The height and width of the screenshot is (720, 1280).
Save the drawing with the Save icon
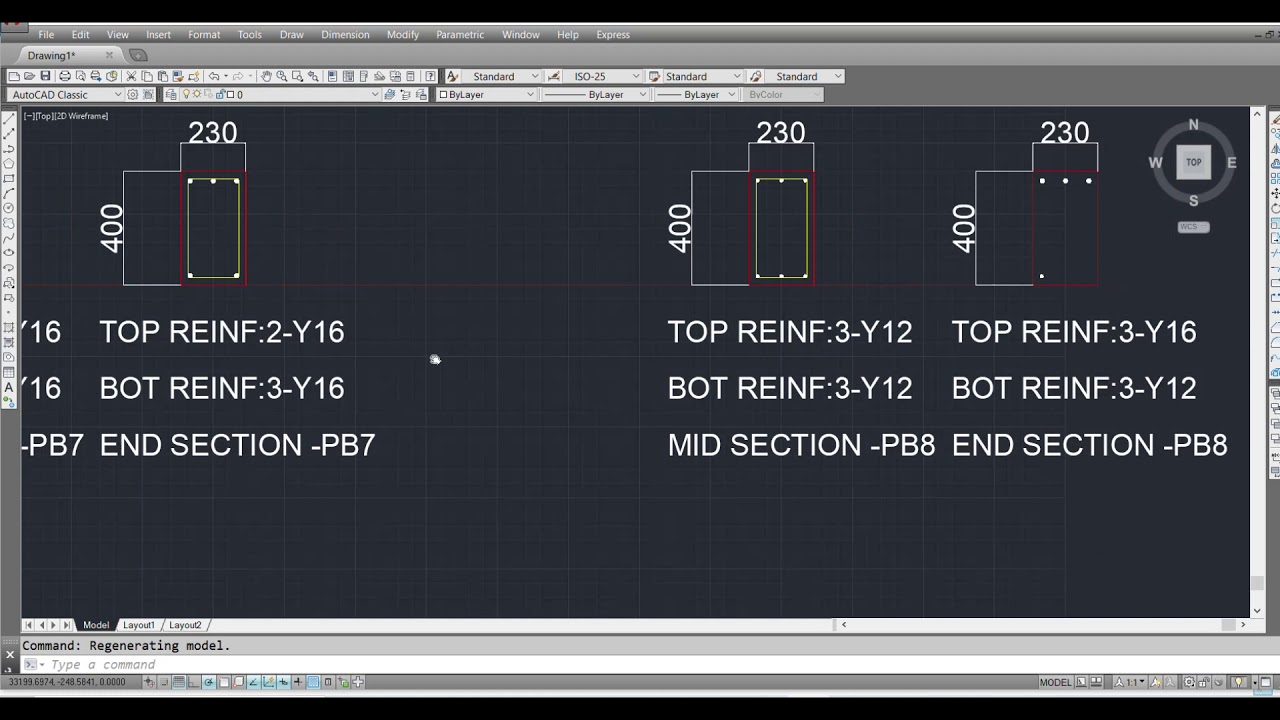(45, 76)
